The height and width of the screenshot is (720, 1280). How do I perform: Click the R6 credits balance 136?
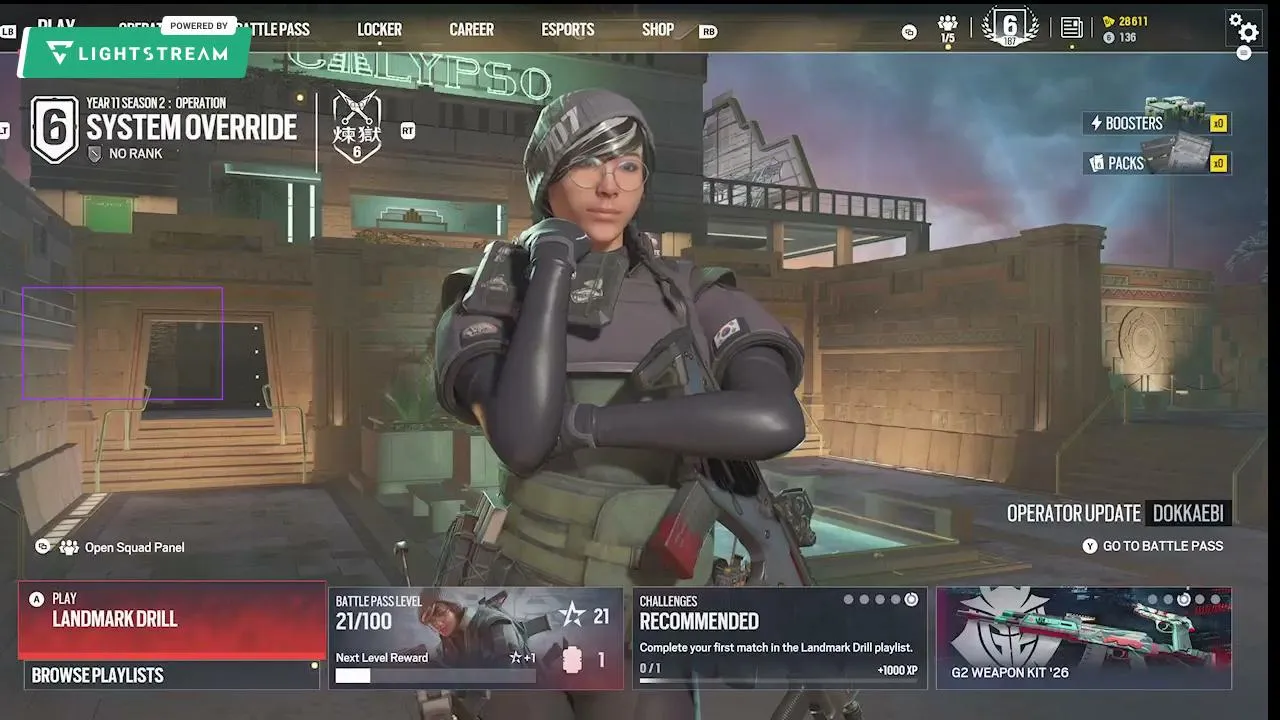pyautogui.click(x=1128, y=37)
